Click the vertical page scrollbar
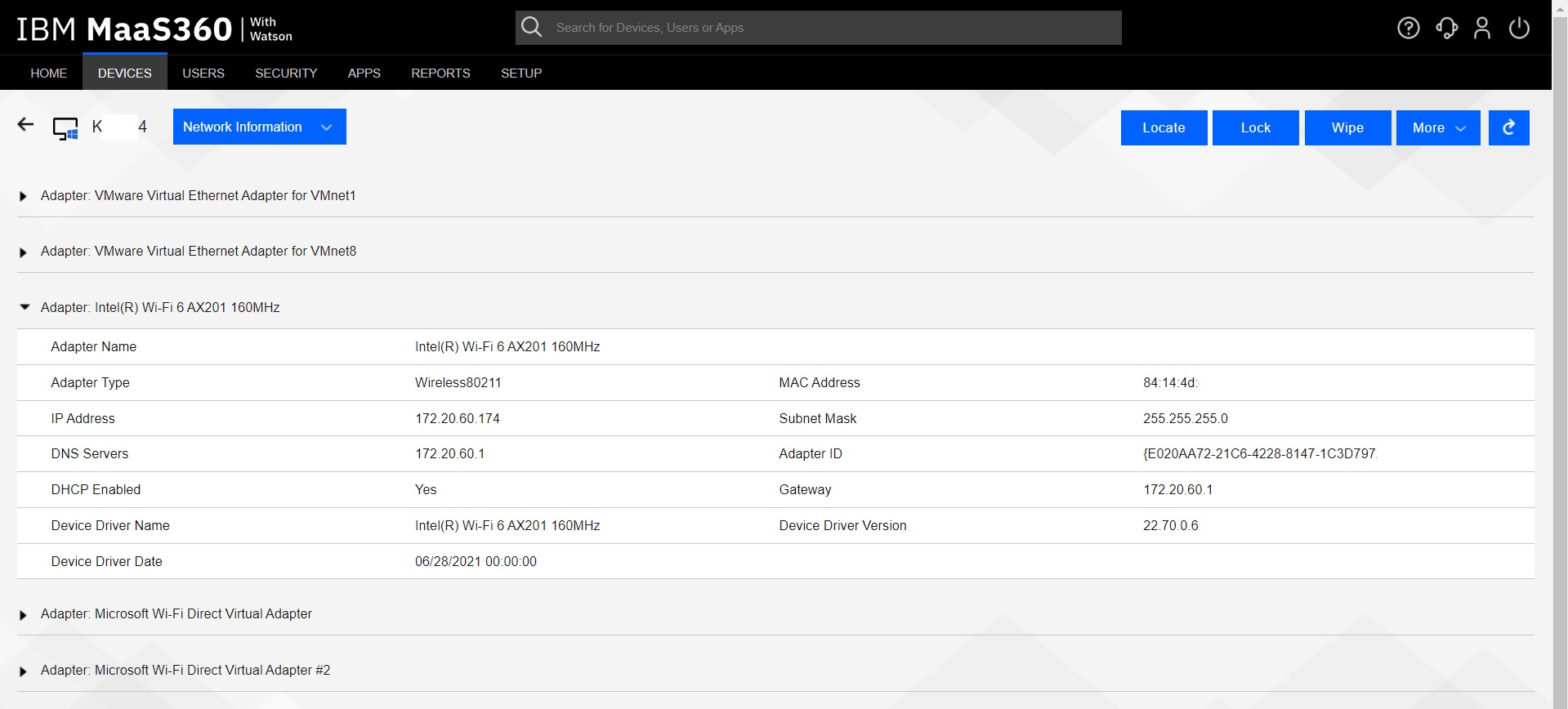Viewport: 1568px width, 709px height. pos(1560,354)
